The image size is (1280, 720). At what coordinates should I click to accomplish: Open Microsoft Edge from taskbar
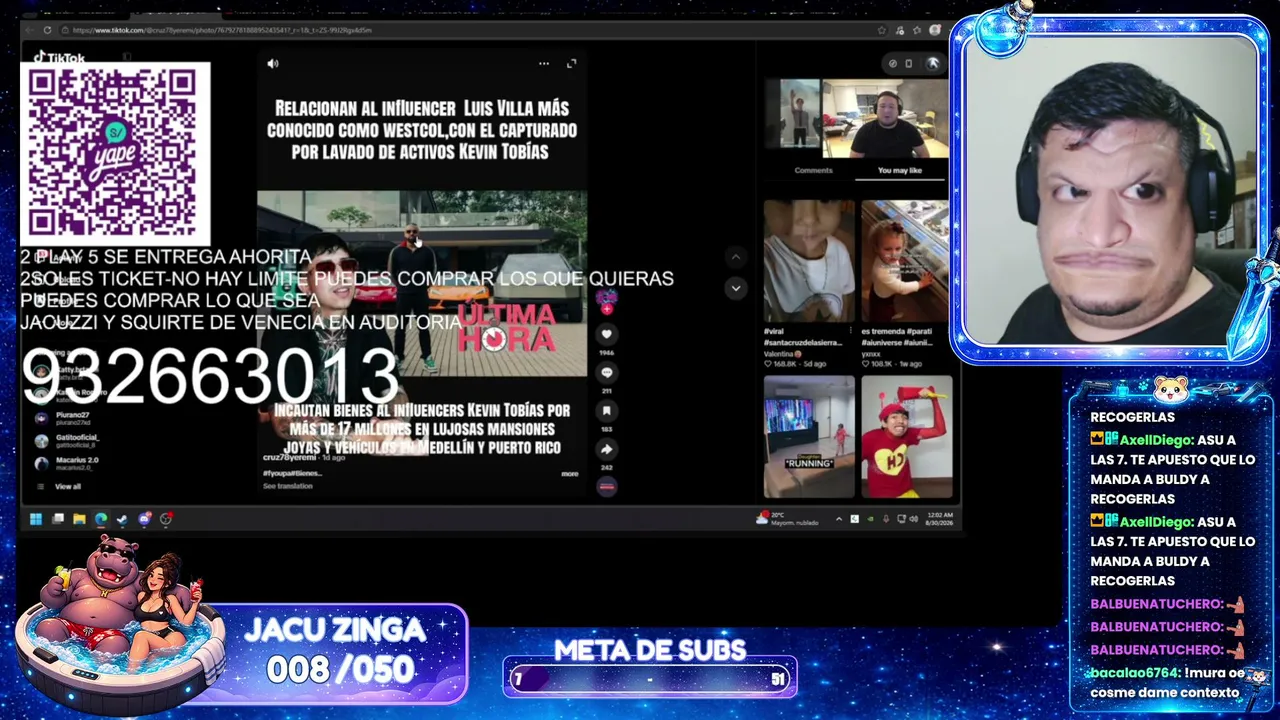point(101,518)
